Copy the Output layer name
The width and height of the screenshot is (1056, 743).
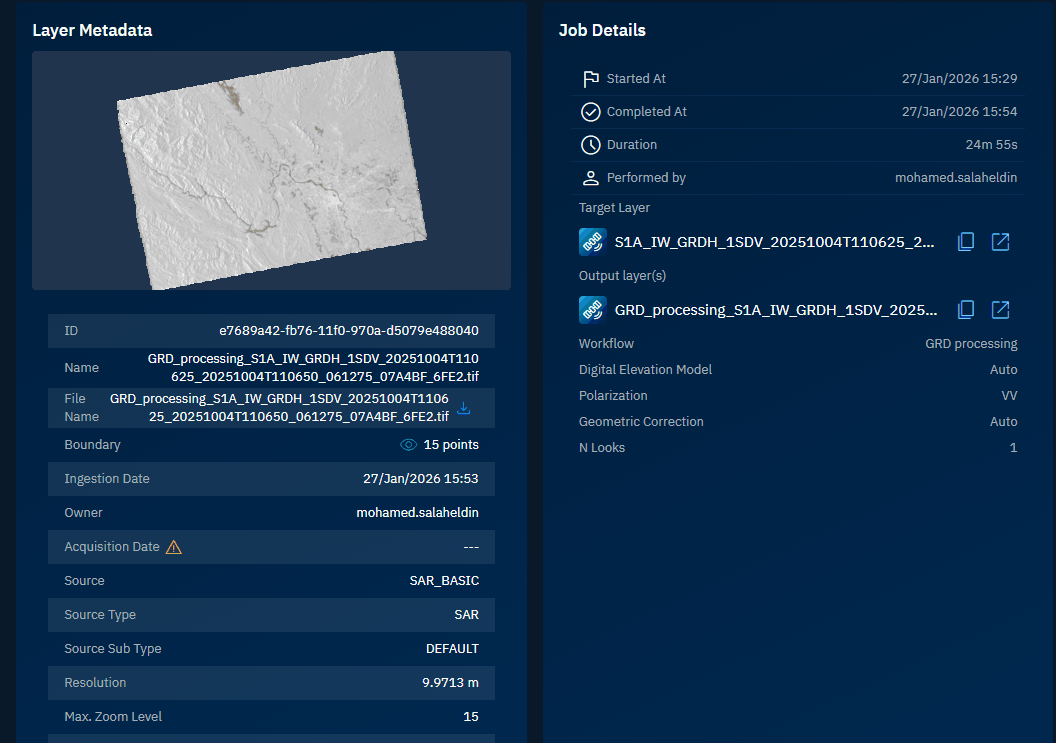966,310
